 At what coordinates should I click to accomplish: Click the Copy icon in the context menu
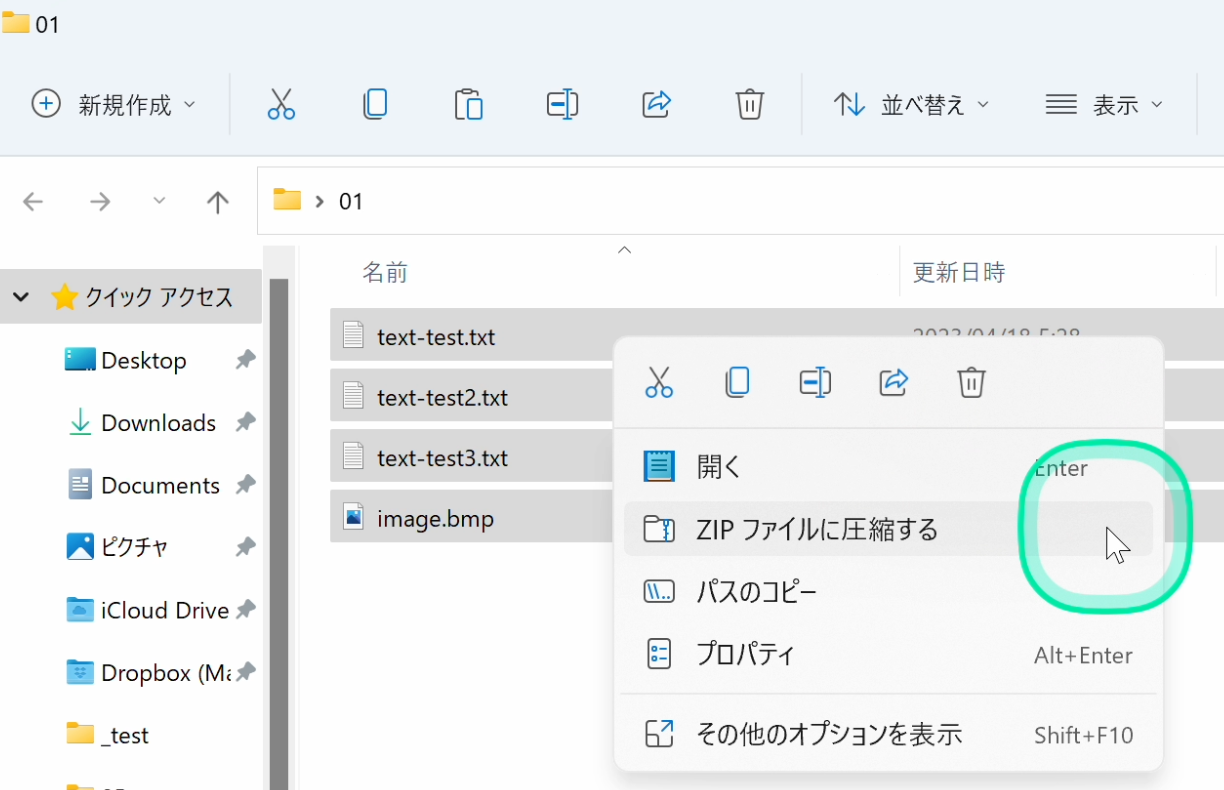737,382
